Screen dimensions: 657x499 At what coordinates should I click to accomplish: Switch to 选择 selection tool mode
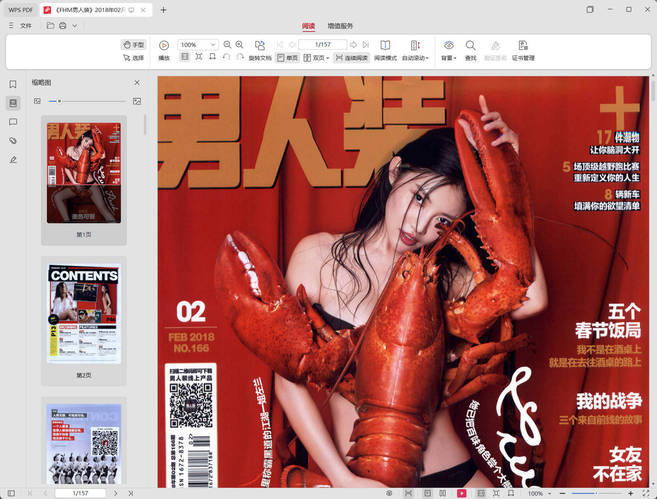[133, 58]
